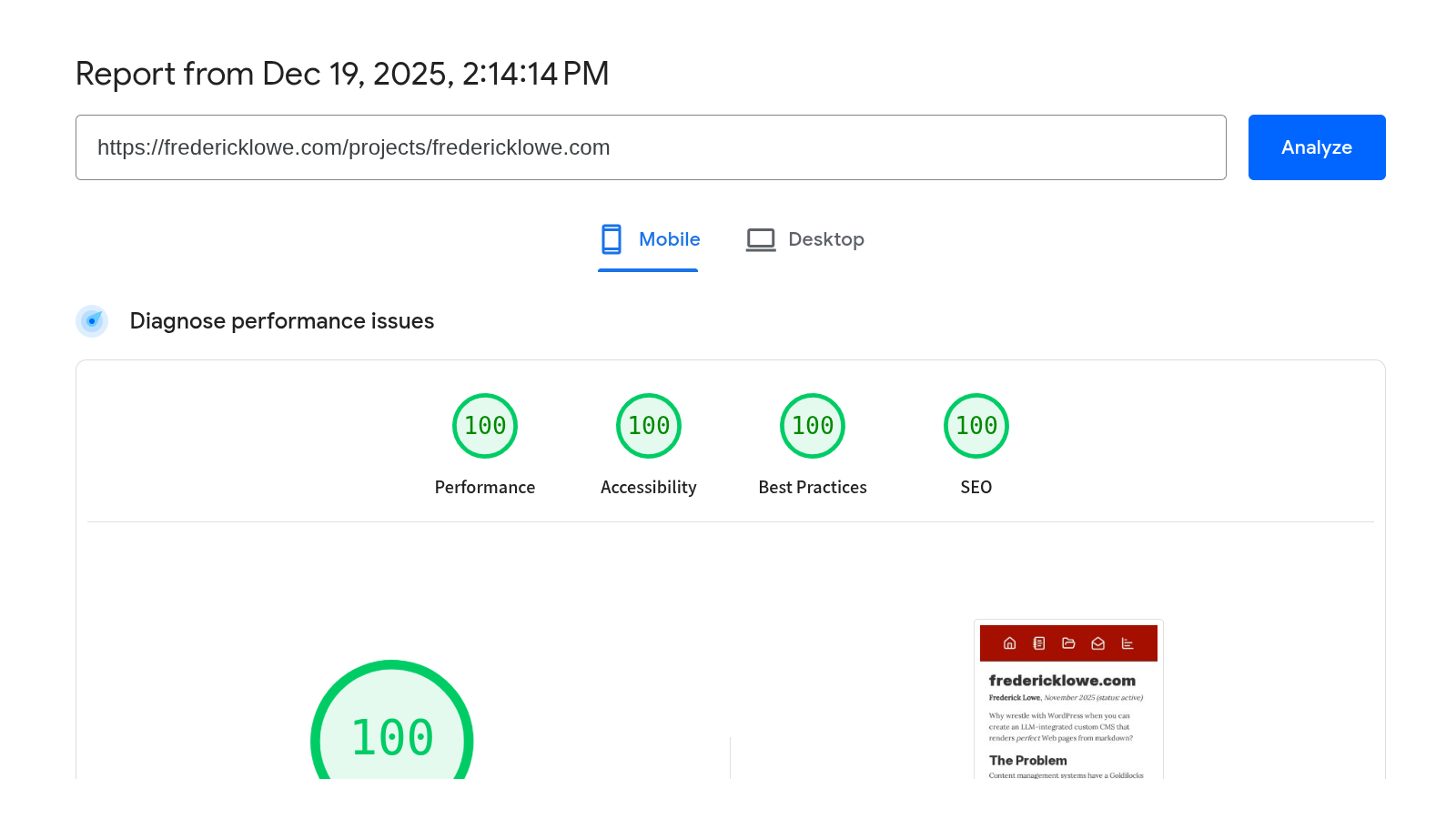Click the home icon in the page screenshot

point(1009,643)
